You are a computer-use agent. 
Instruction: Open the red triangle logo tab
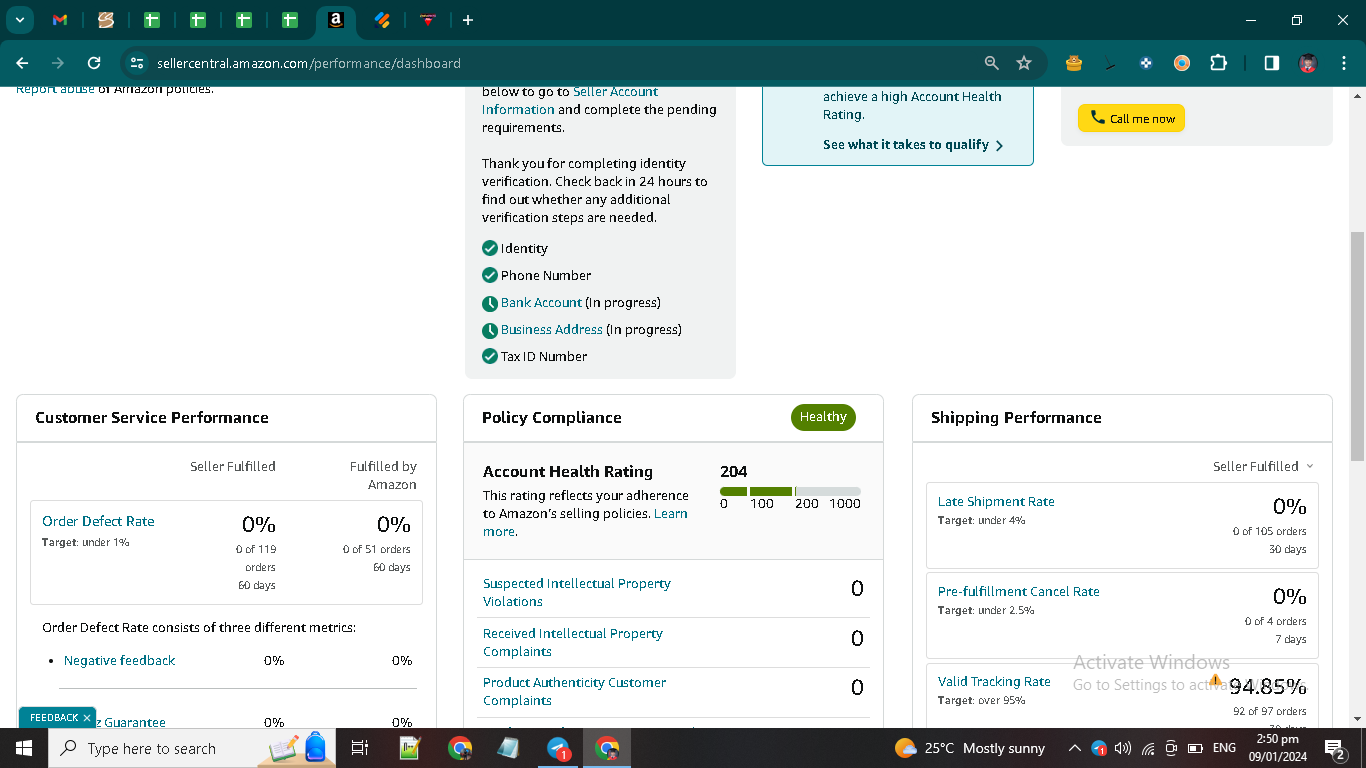pos(428,20)
